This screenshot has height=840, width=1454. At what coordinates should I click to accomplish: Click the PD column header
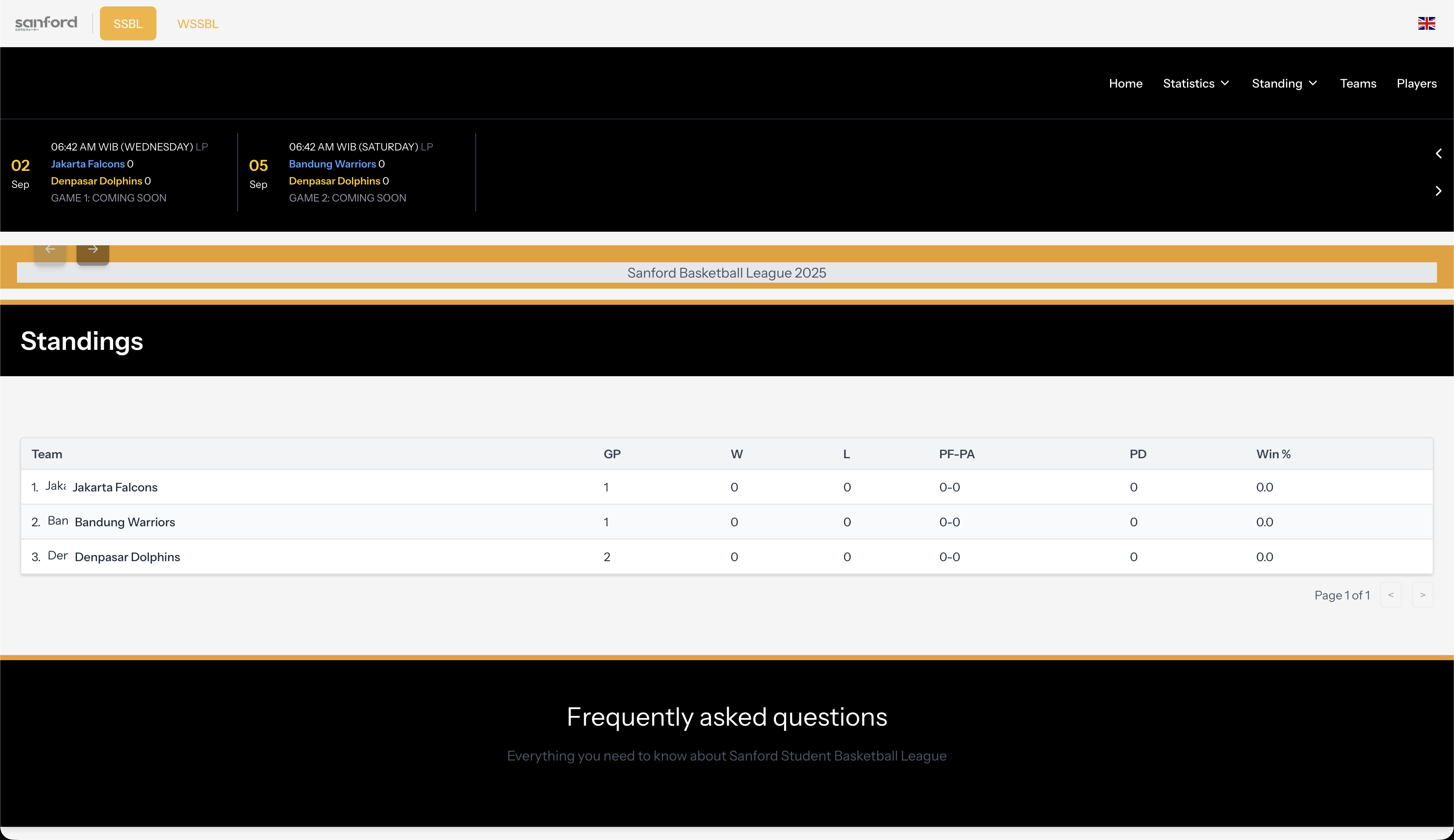1138,454
